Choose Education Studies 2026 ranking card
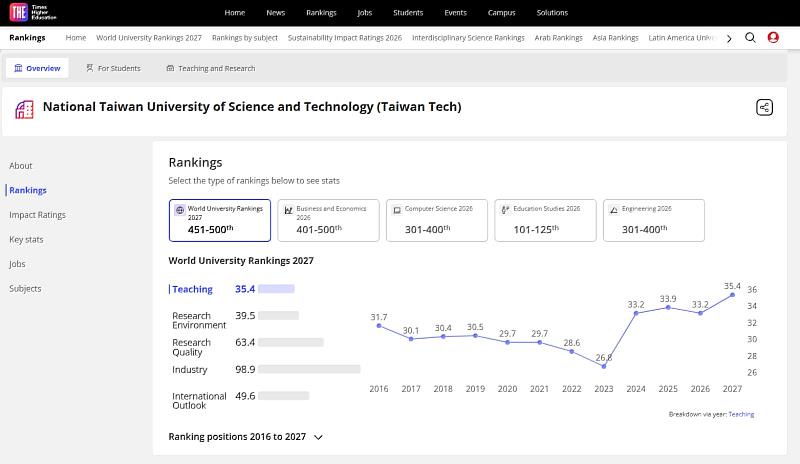 (x=545, y=220)
